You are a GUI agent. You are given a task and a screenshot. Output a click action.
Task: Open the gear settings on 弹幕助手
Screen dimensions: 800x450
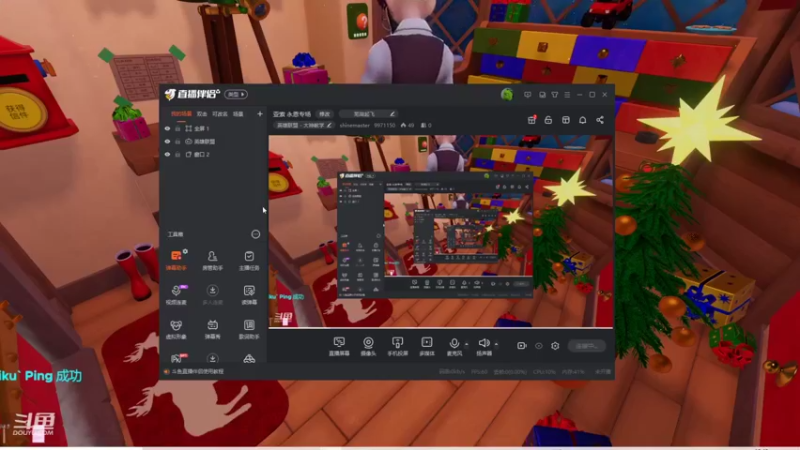(185, 251)
